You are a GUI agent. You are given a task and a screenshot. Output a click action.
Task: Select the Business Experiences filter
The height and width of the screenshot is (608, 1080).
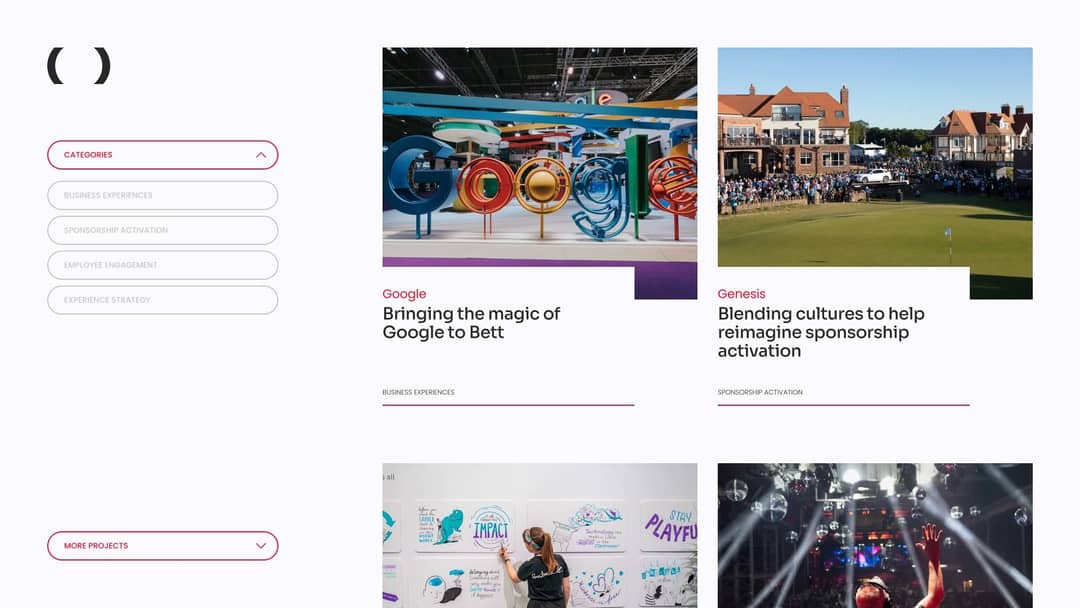click(x=162, y=195)
